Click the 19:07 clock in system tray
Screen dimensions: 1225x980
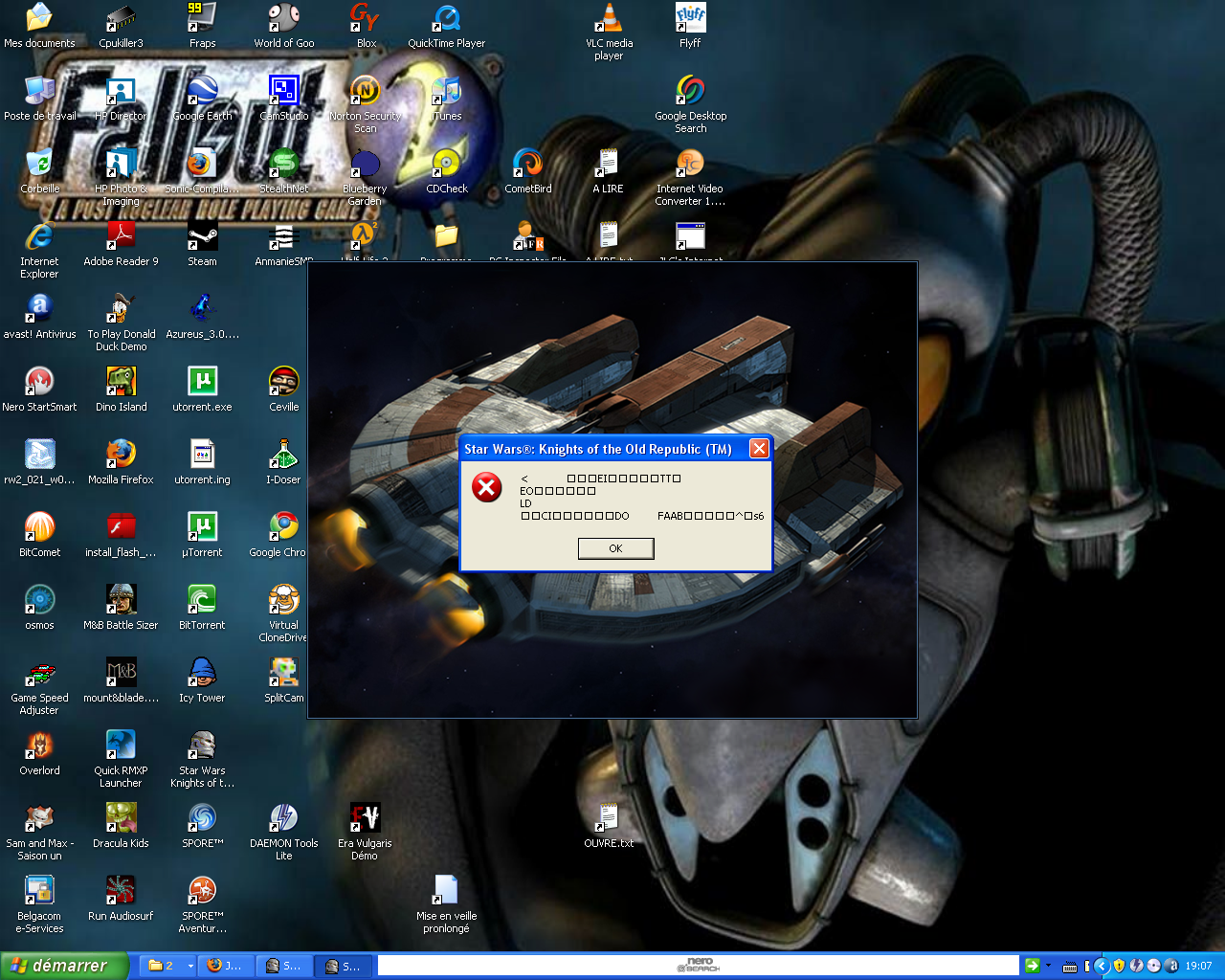[1198, 966]
